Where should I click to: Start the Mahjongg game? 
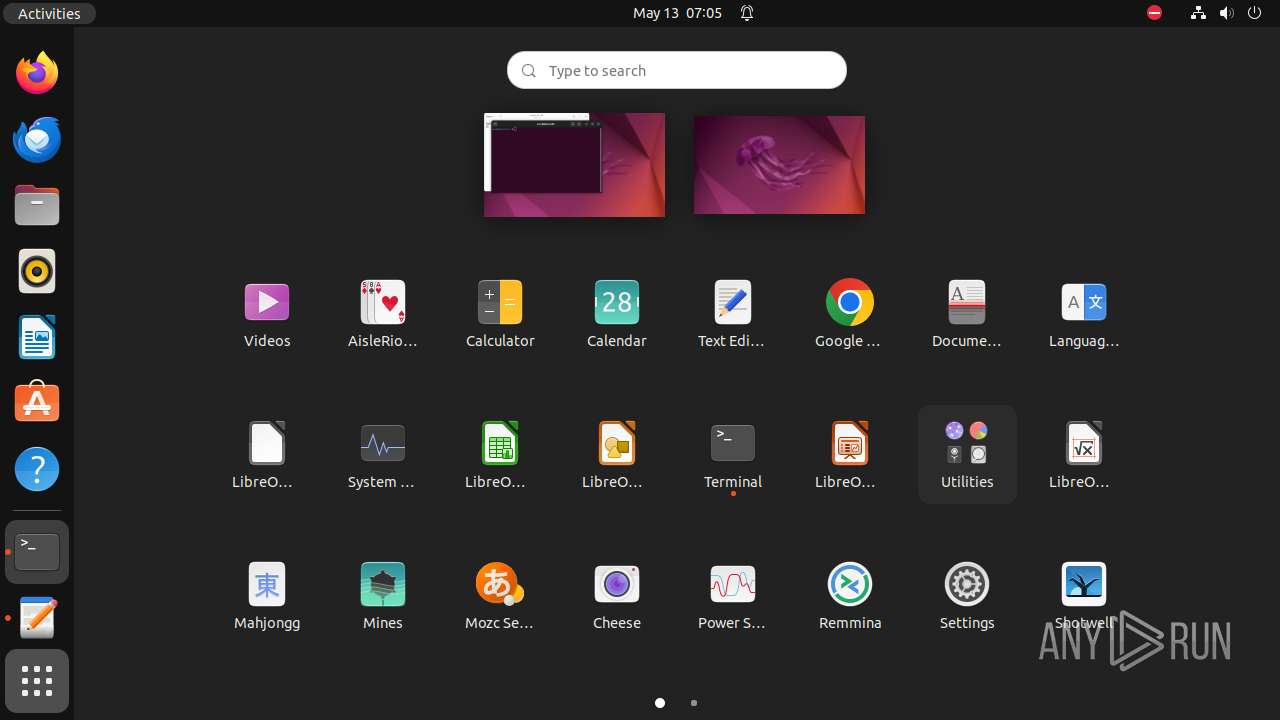tap(267, 596)
